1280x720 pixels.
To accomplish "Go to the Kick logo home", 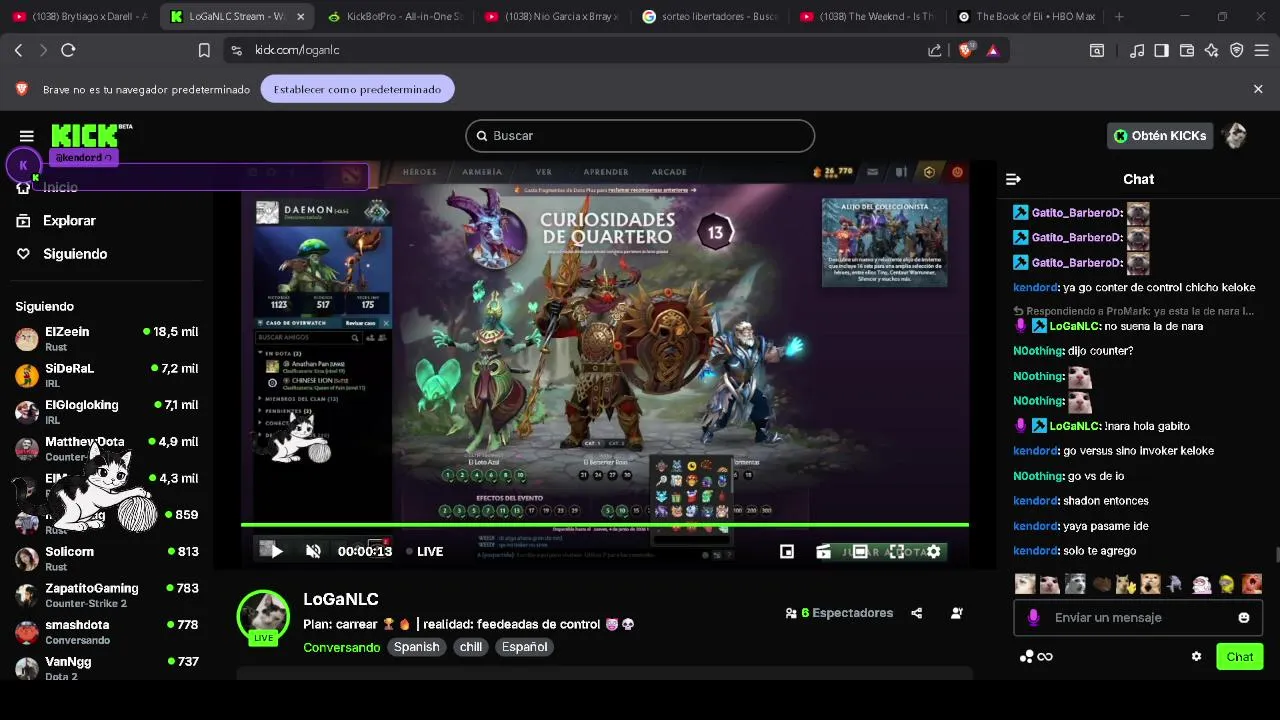I will [86, 135].
